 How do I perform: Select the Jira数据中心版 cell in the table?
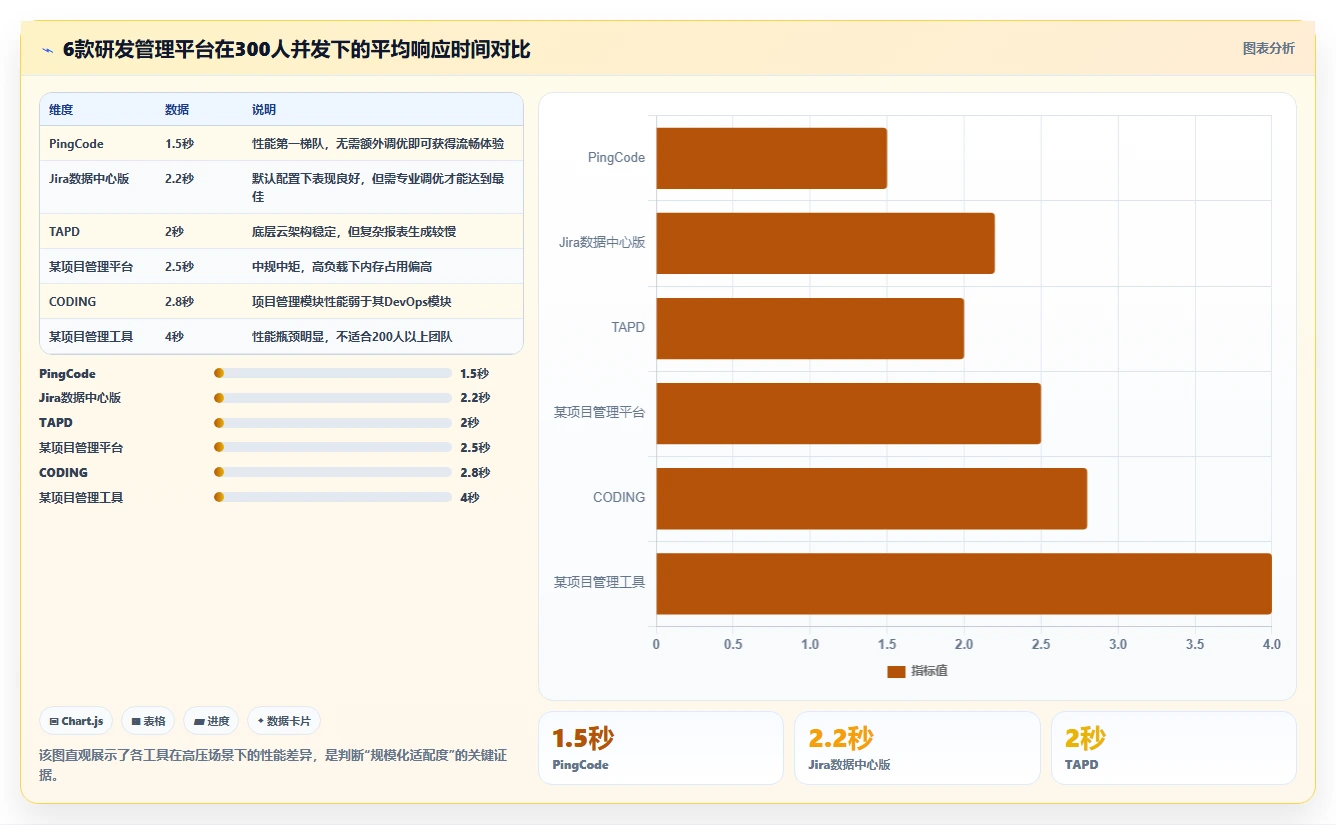point(89,179)
